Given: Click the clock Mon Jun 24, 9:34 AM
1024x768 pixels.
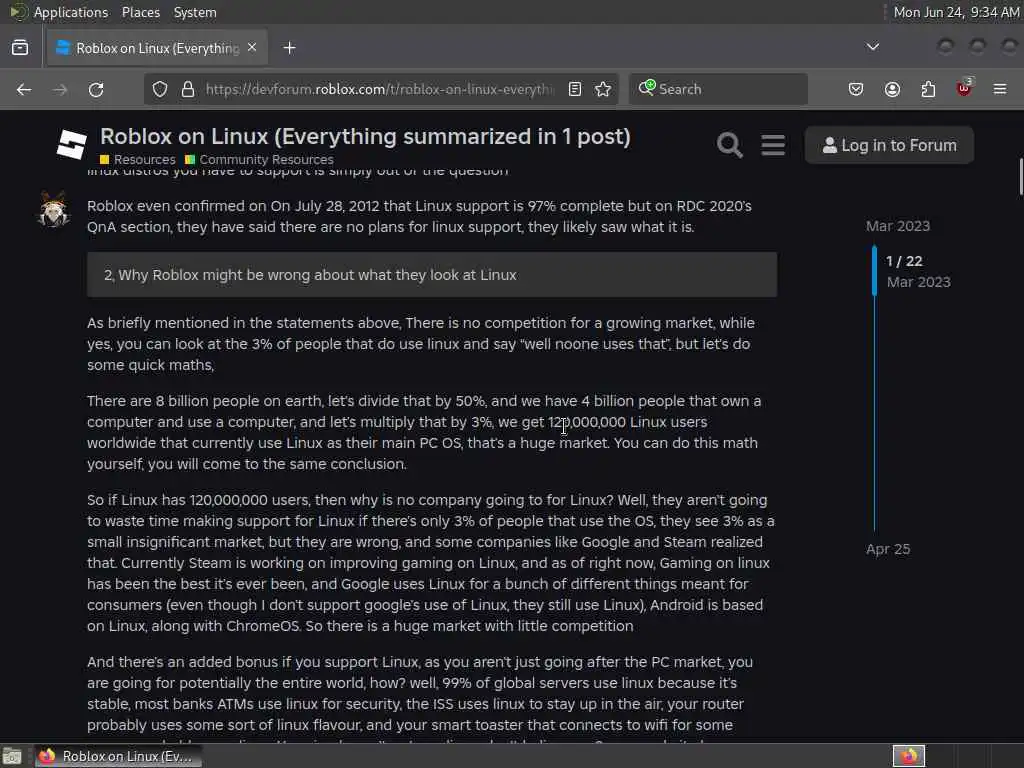Looking at the screenshot, I should tap(956, 12).
